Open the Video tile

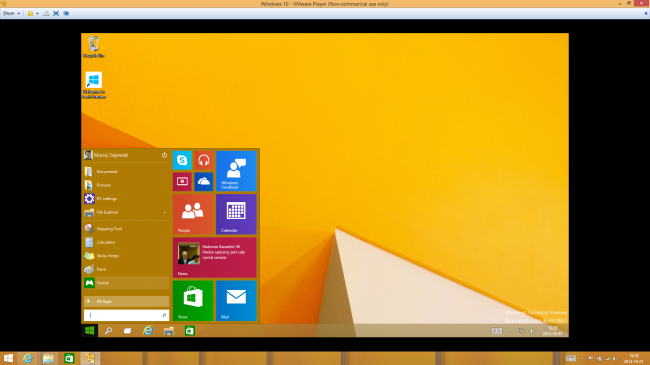pyautogui.click(x=182, y=182)
